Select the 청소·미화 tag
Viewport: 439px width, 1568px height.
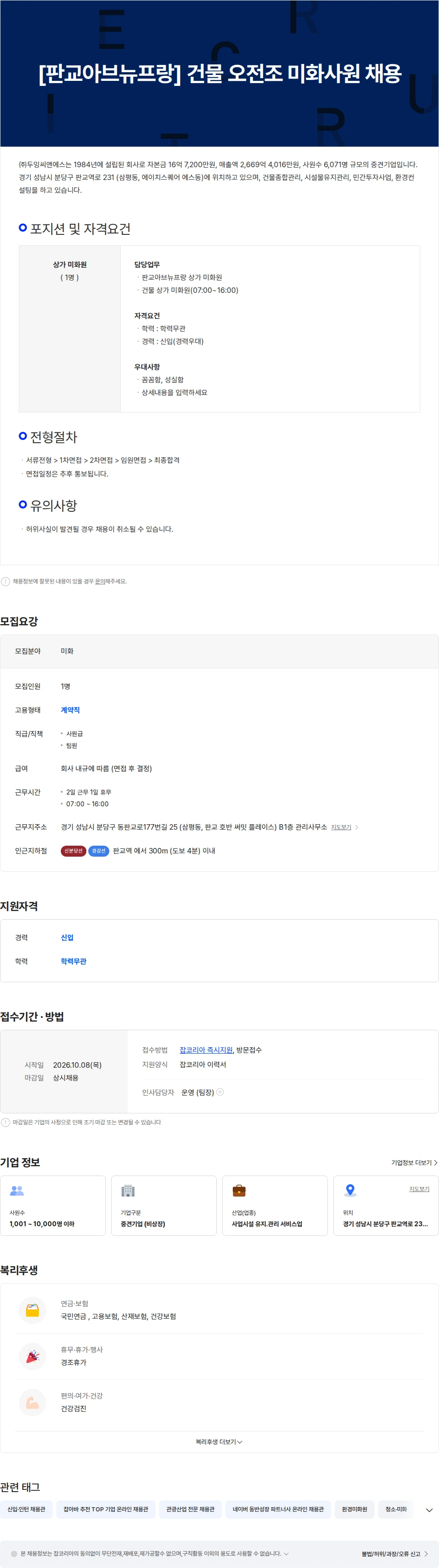396,1510
